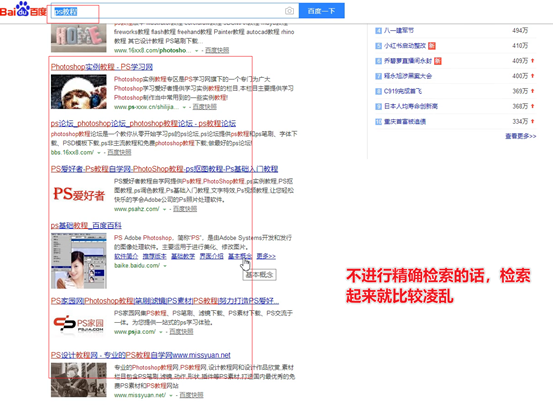Expand dropdown arrow after www.missyuan.net URL

pos(171,395)
